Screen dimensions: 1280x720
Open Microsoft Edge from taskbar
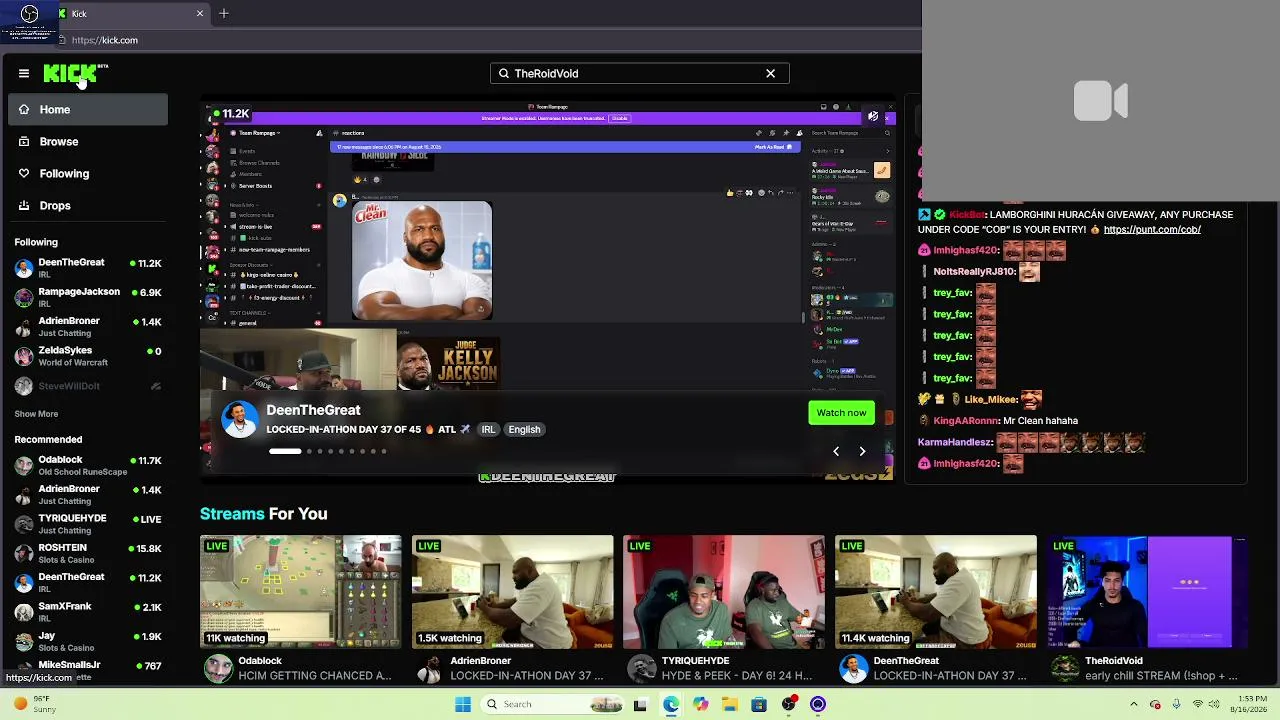670,704
